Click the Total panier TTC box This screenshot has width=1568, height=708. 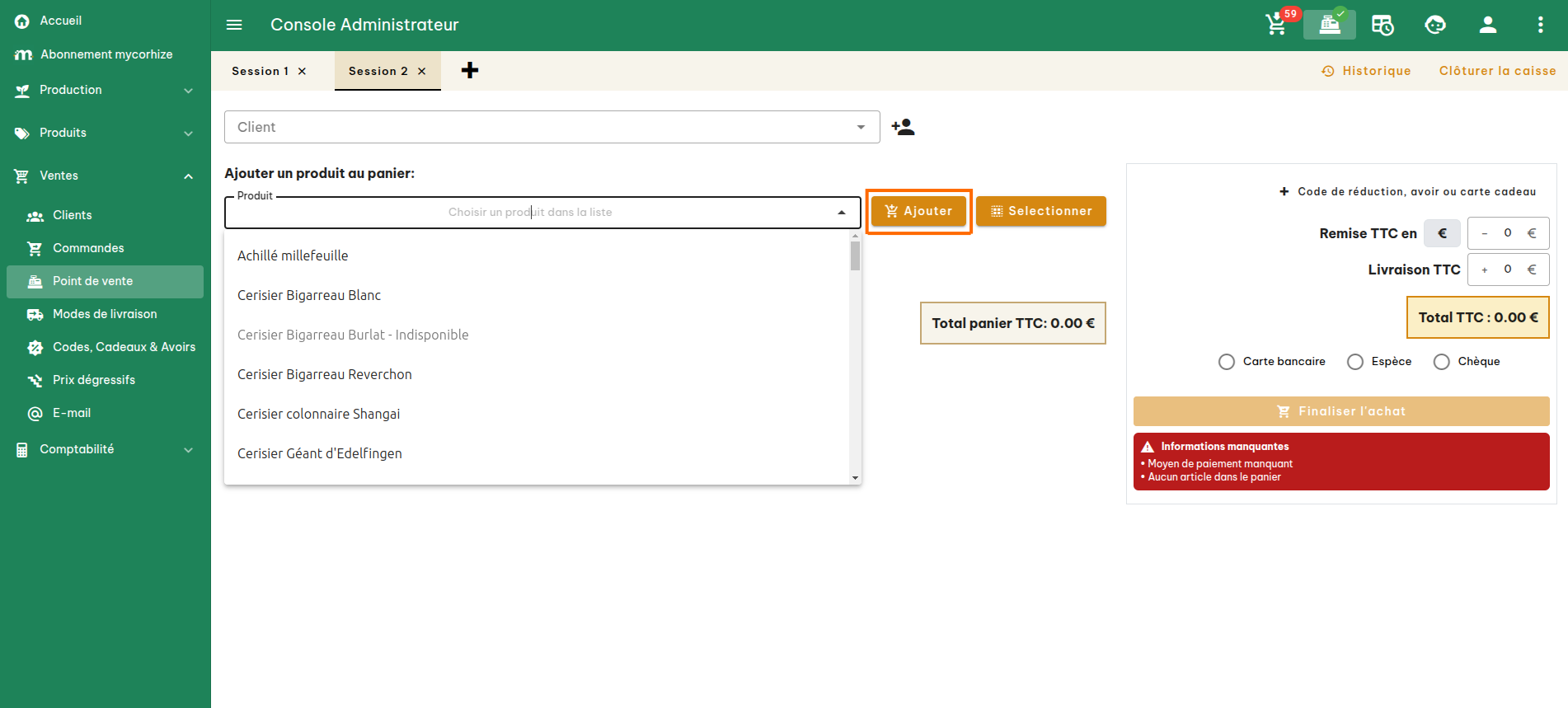tap(1013, 323)
